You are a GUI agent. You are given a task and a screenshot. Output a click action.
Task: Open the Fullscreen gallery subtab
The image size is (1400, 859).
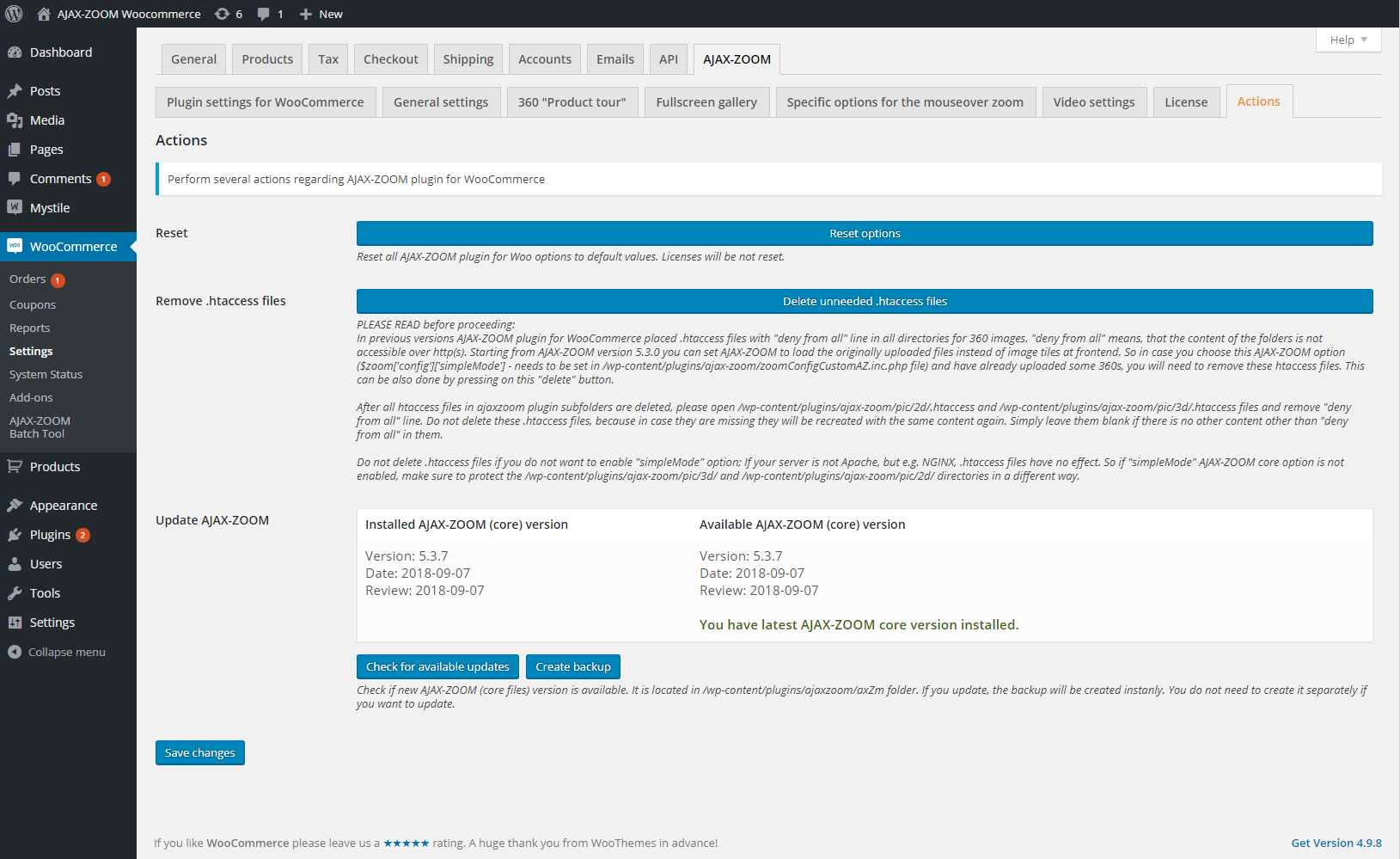tap(706, 102)
